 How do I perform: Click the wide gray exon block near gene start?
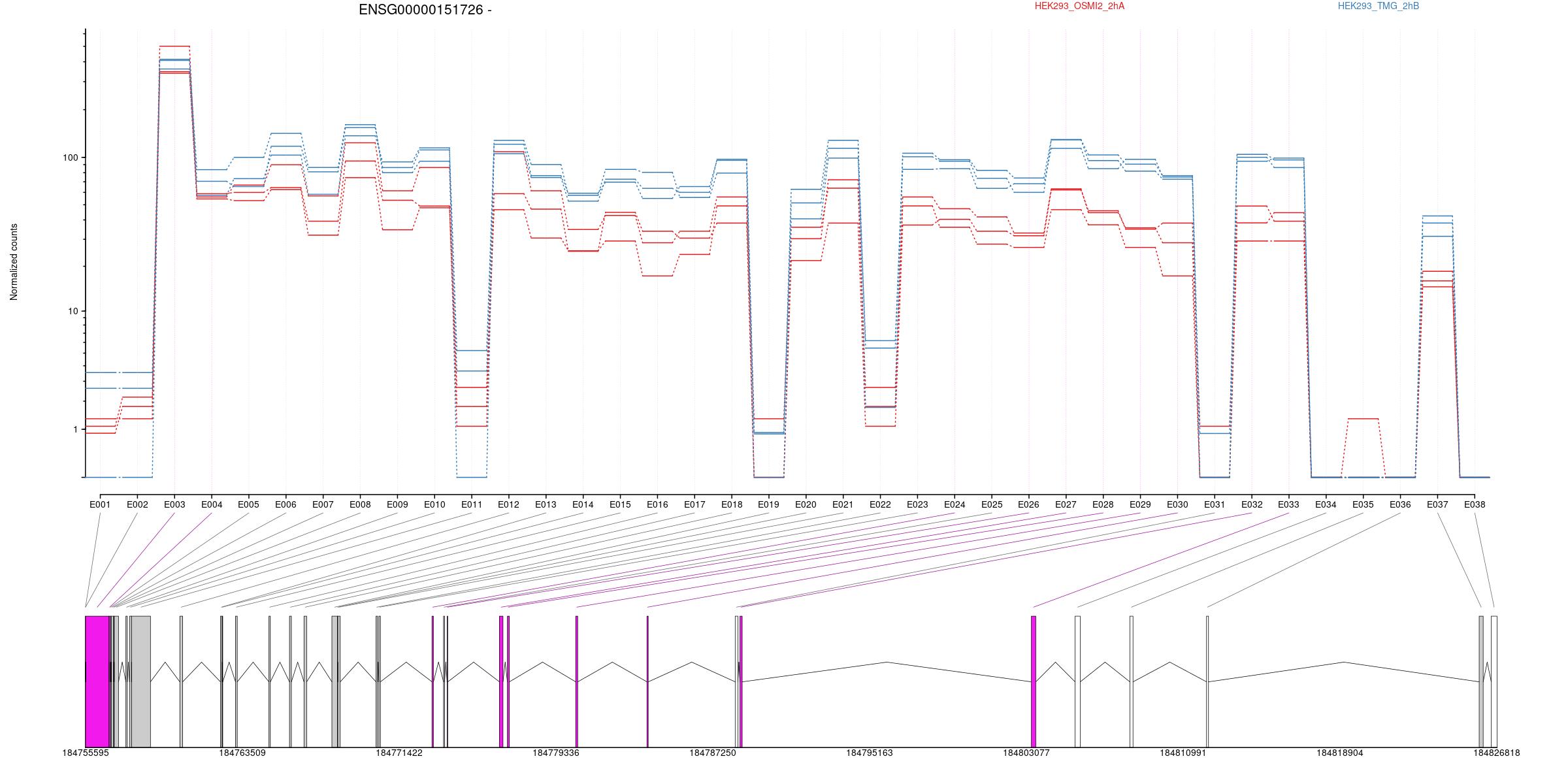pyautogui.click(x=140, y=681)
